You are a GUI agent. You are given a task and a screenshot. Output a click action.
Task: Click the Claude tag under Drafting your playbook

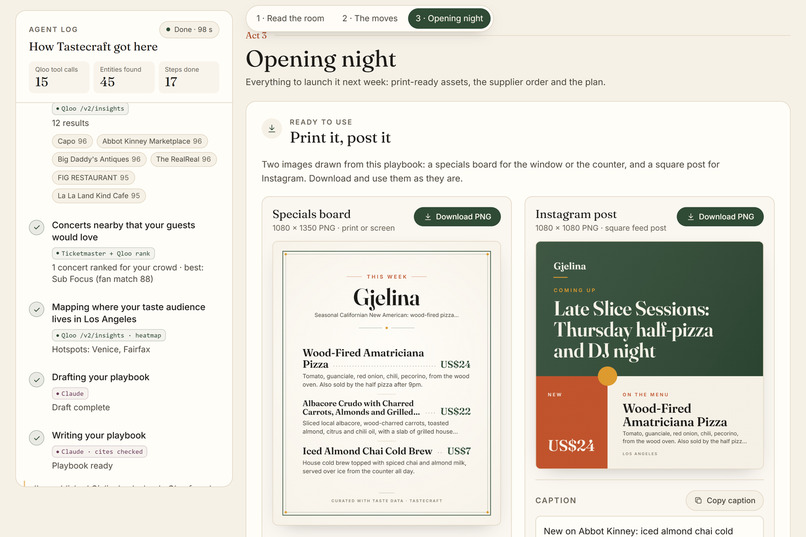(x=70, y=394)
